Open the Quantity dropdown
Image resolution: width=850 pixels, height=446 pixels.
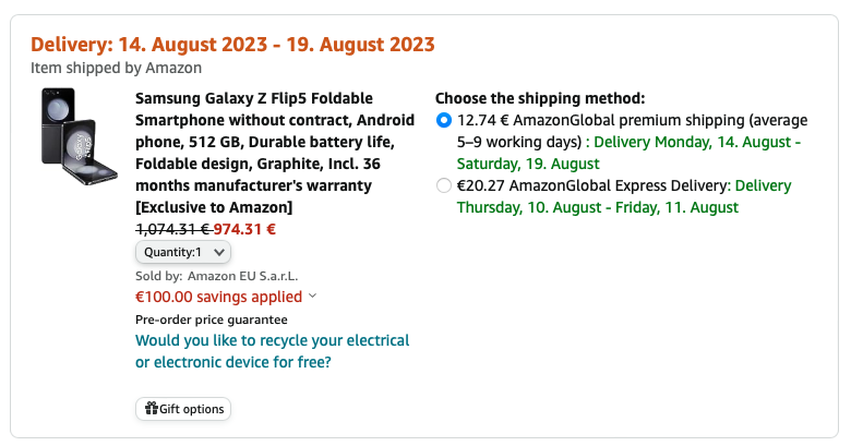(183, 252)
